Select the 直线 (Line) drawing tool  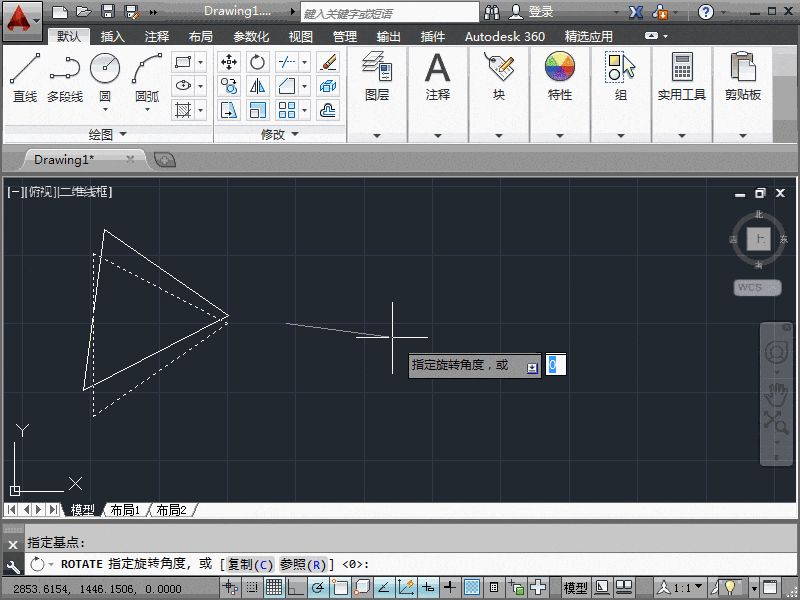click(x=22, y=75)
